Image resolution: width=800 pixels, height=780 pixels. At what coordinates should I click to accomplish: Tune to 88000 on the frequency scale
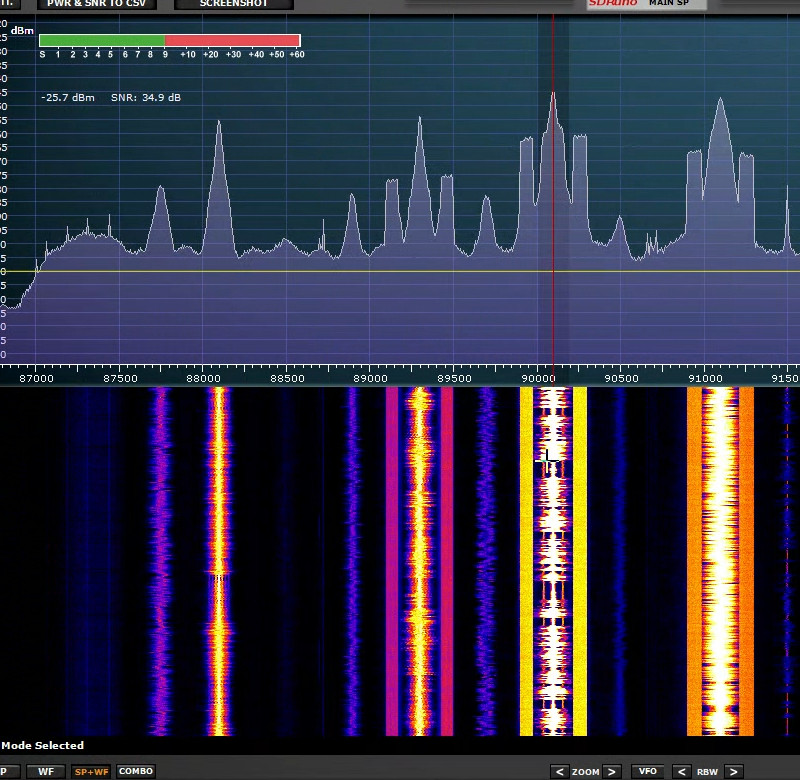[203, 379]
